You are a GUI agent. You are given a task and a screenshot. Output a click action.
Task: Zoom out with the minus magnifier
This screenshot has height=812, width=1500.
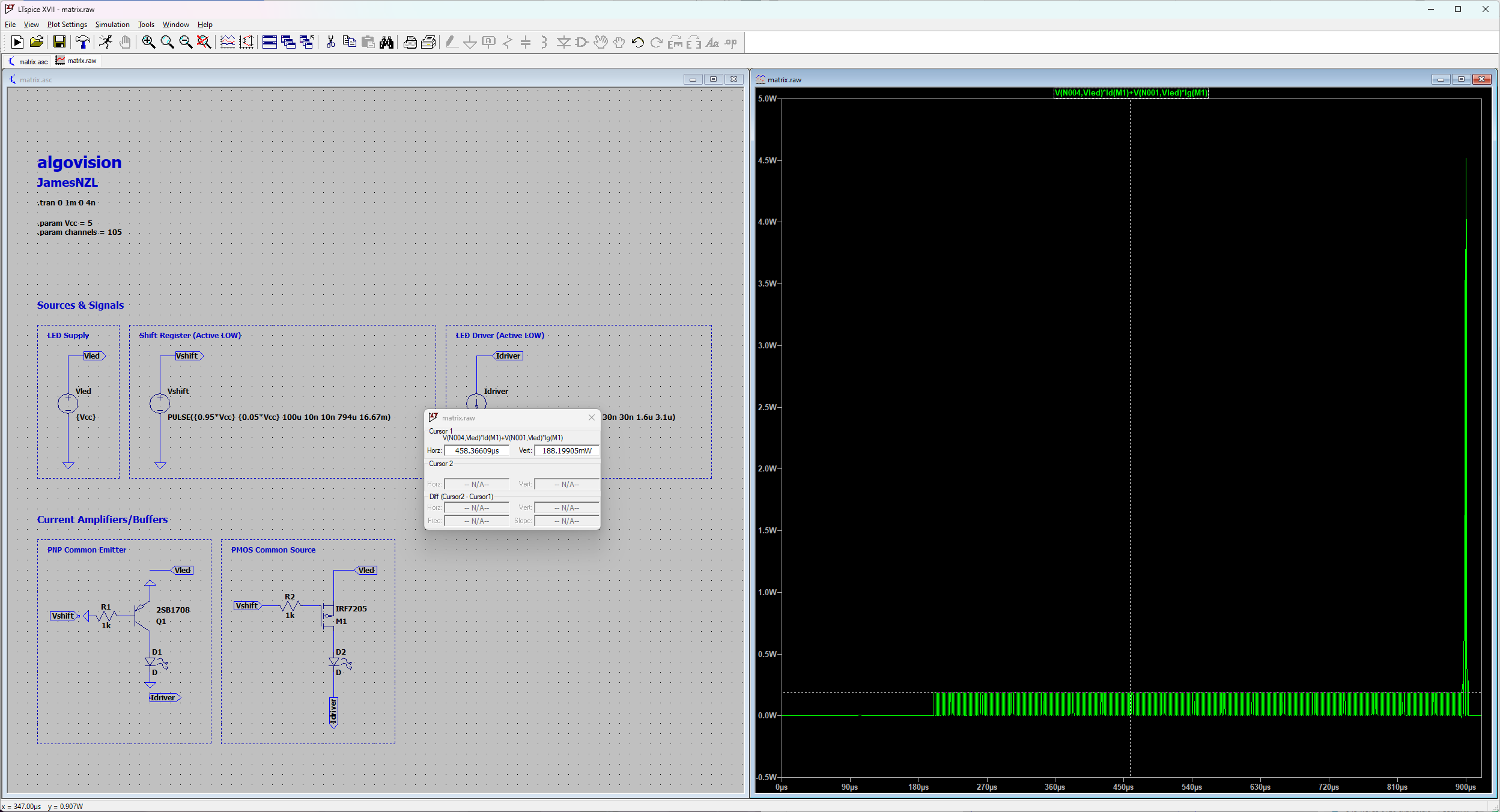click(x=186, y=42)
